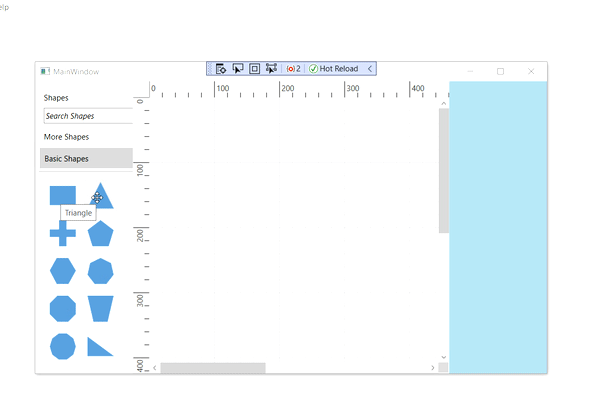Image resolution: width=600 pixels, height=402 pixels.
Task: Click the horizontal scrollbar right arrow
Action: [433, 368]
